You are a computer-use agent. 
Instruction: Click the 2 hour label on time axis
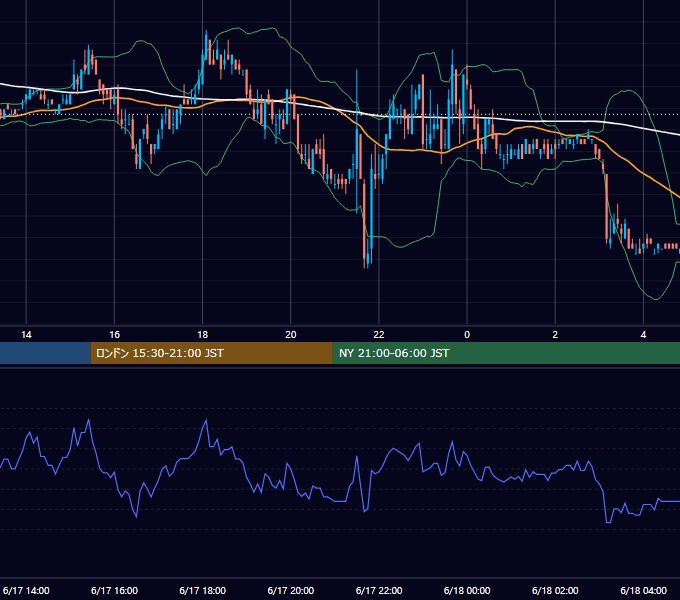(x=555, y=335)
